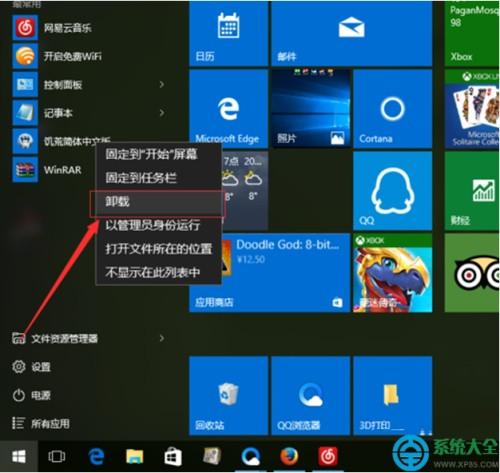Open the Xbox dragon game tile
This screenshot has height=473, width=500.
tap(393, 273)
